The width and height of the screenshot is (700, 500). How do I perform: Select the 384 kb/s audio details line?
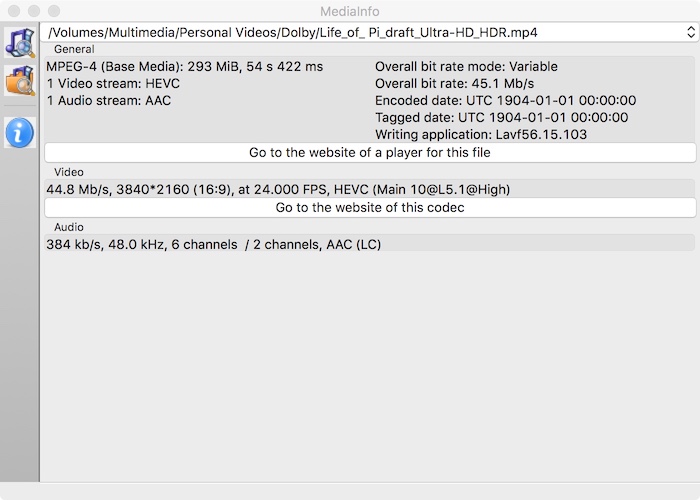coord(214,244)
